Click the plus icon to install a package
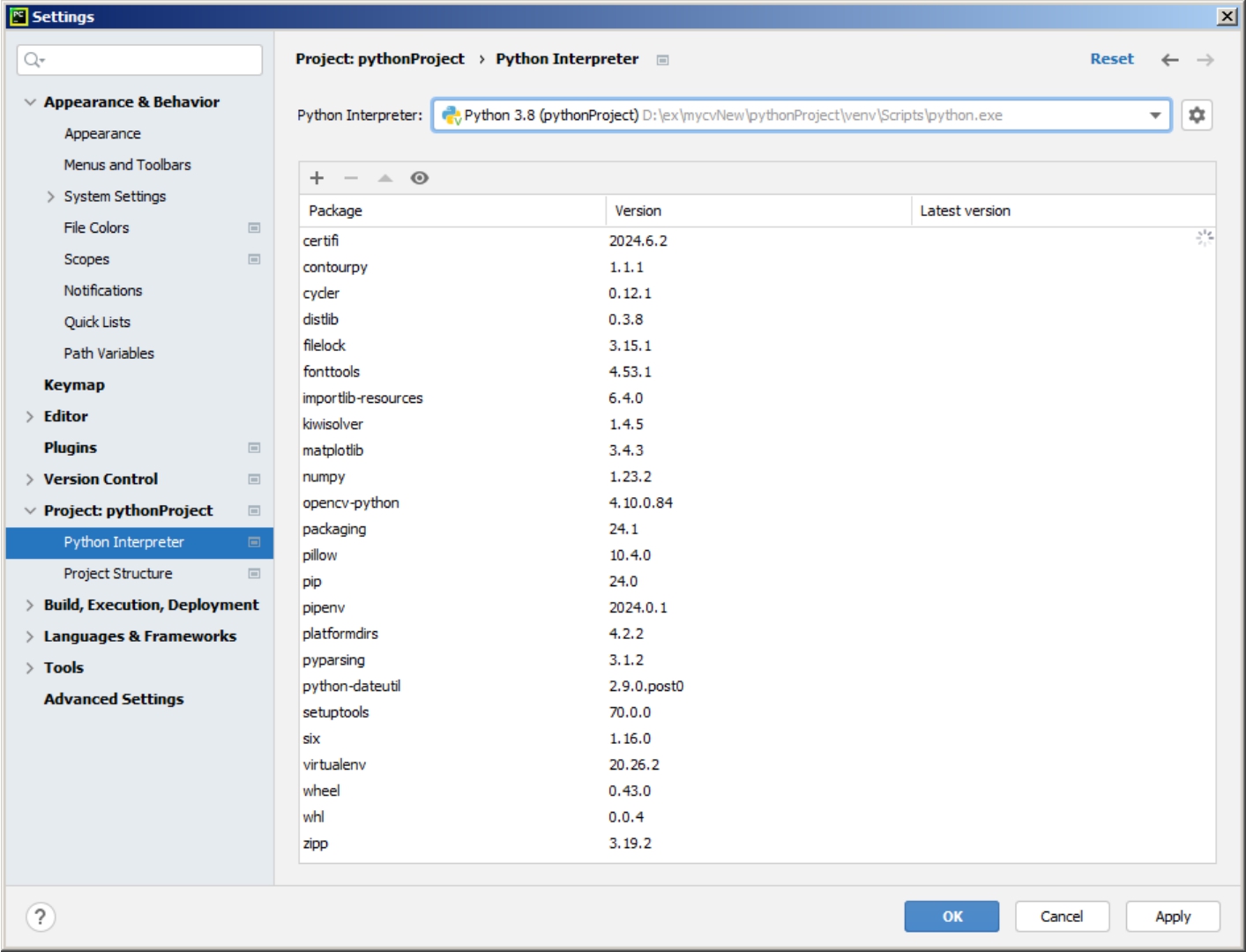The width and height of the screenshot is (1246, 952). tap(317, 178)
